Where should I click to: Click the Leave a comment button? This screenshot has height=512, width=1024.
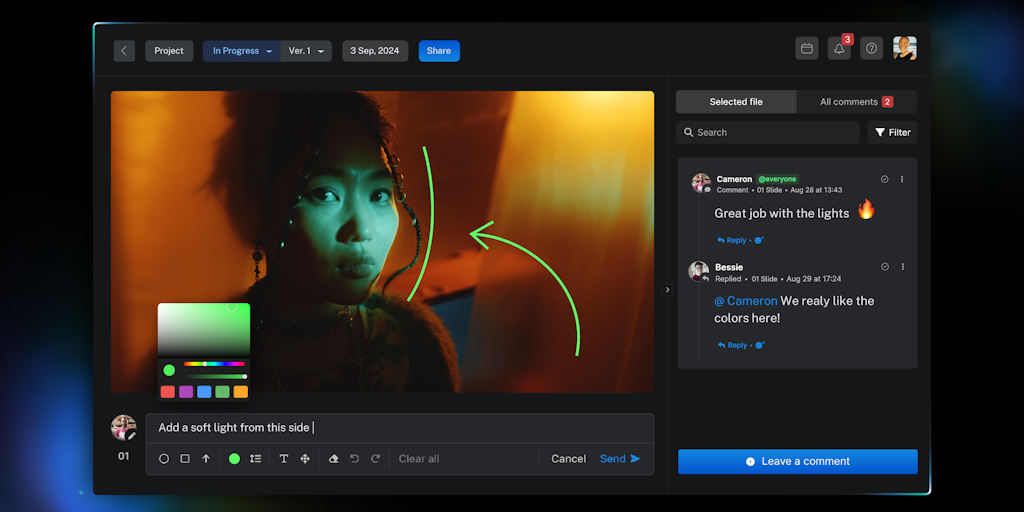click(x=797, y=461)
